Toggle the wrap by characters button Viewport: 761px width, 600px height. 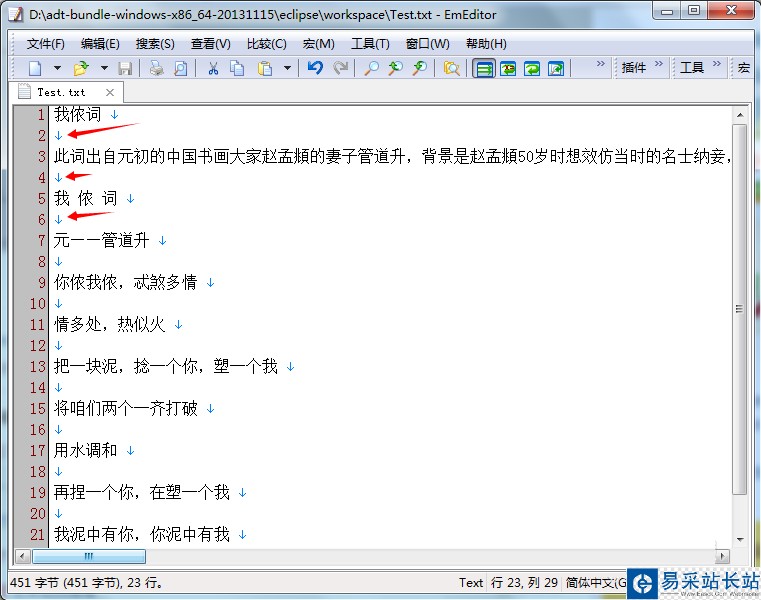pos(508,68)
